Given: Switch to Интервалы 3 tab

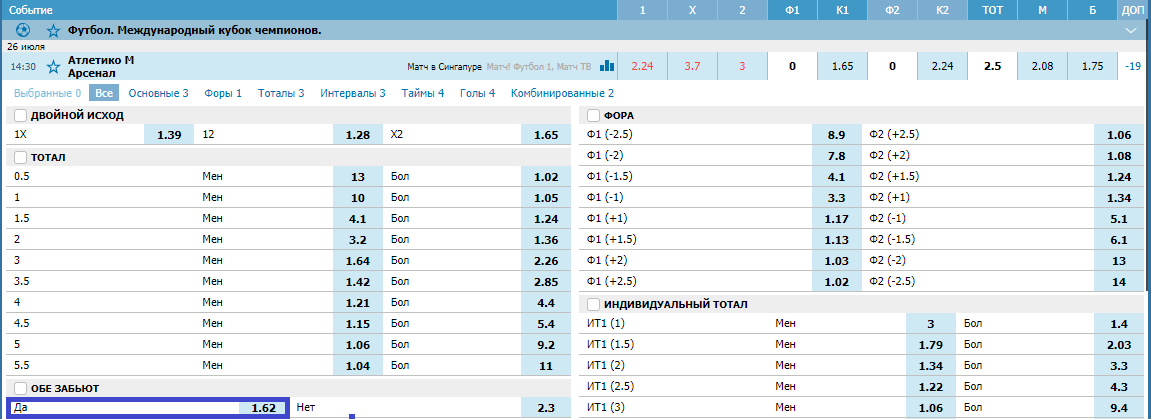Looking at the screenshot, I should coord(352,93).
